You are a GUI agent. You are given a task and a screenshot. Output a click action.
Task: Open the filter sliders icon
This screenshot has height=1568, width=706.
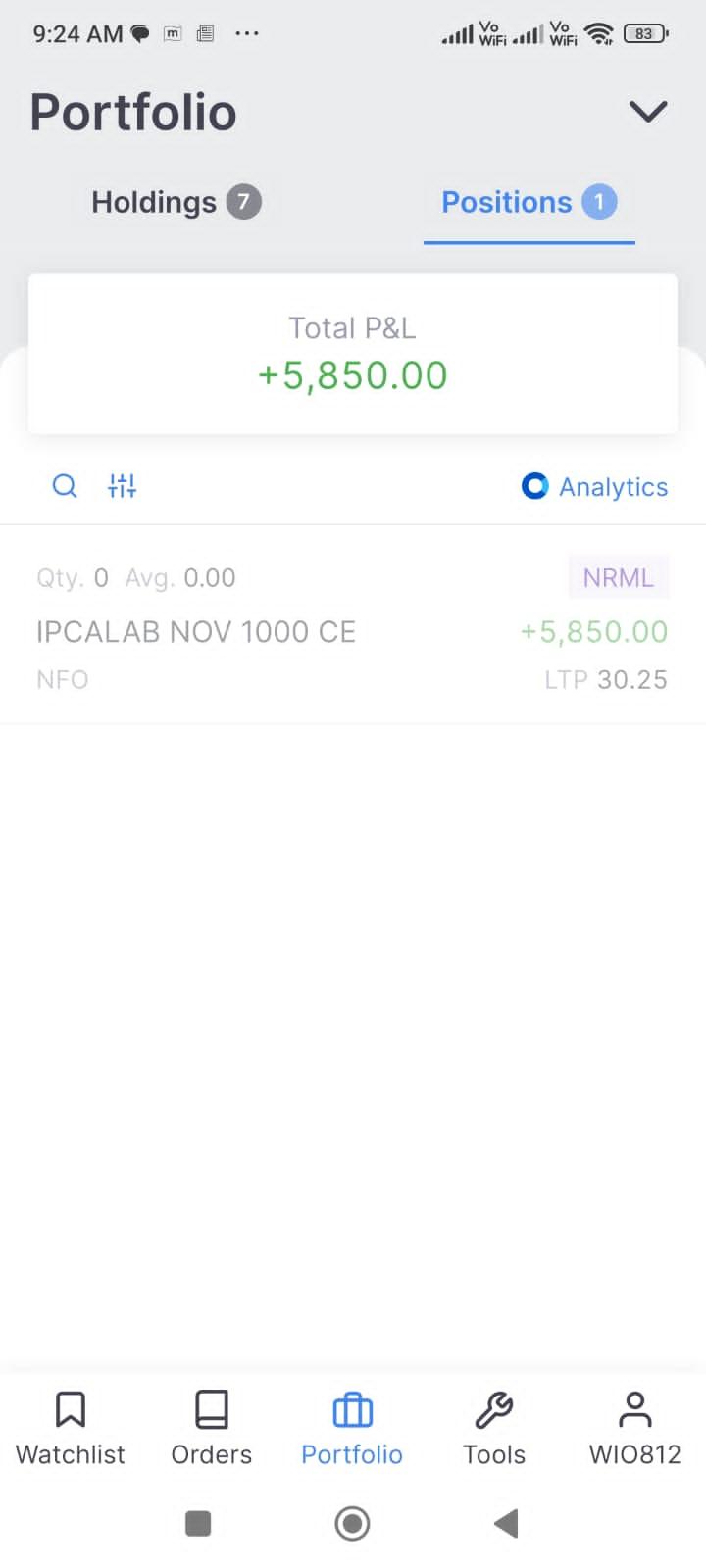point(123,486)
